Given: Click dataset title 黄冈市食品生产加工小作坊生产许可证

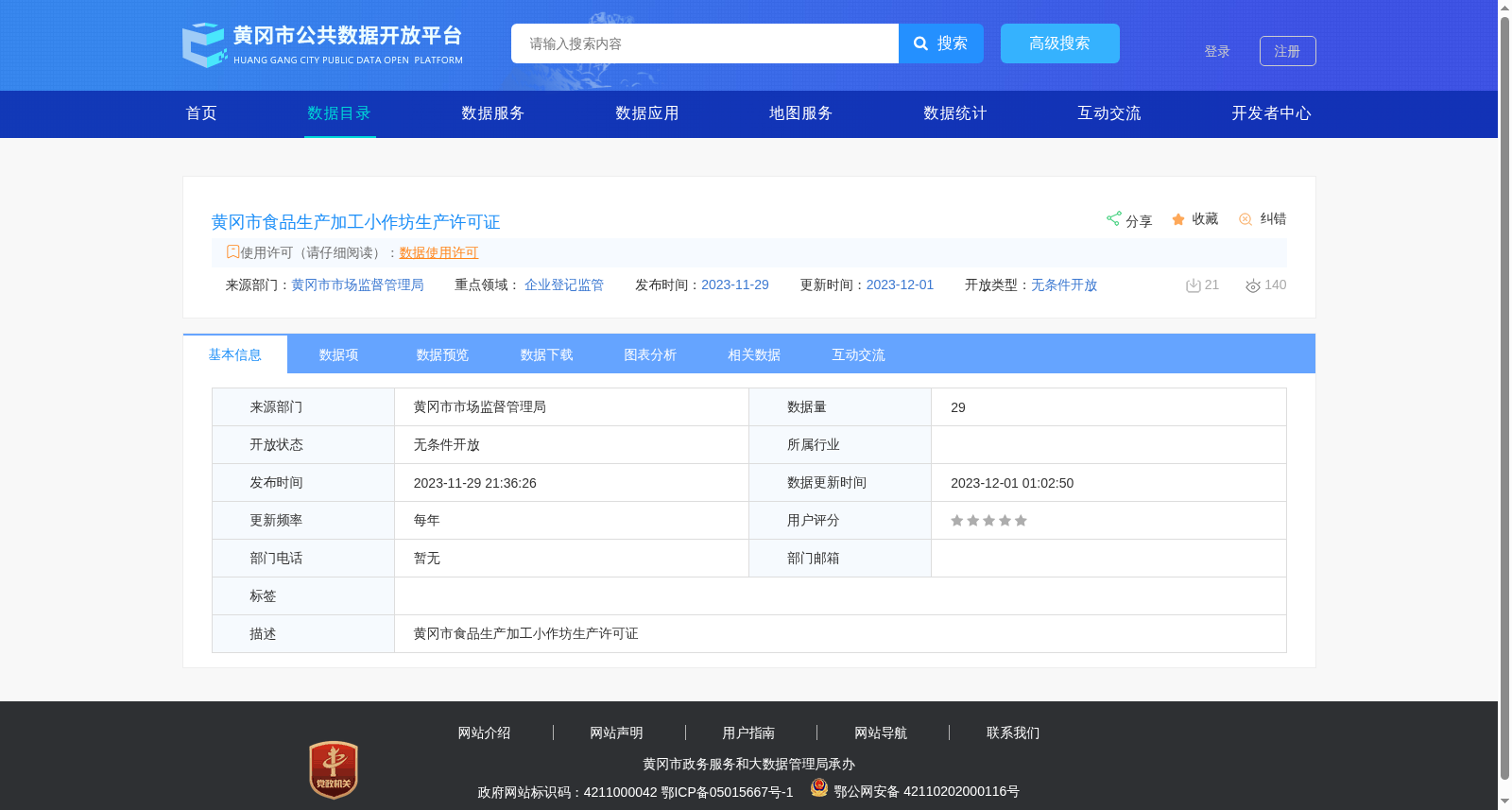Looking at the screenshot, I should (356, 222).
